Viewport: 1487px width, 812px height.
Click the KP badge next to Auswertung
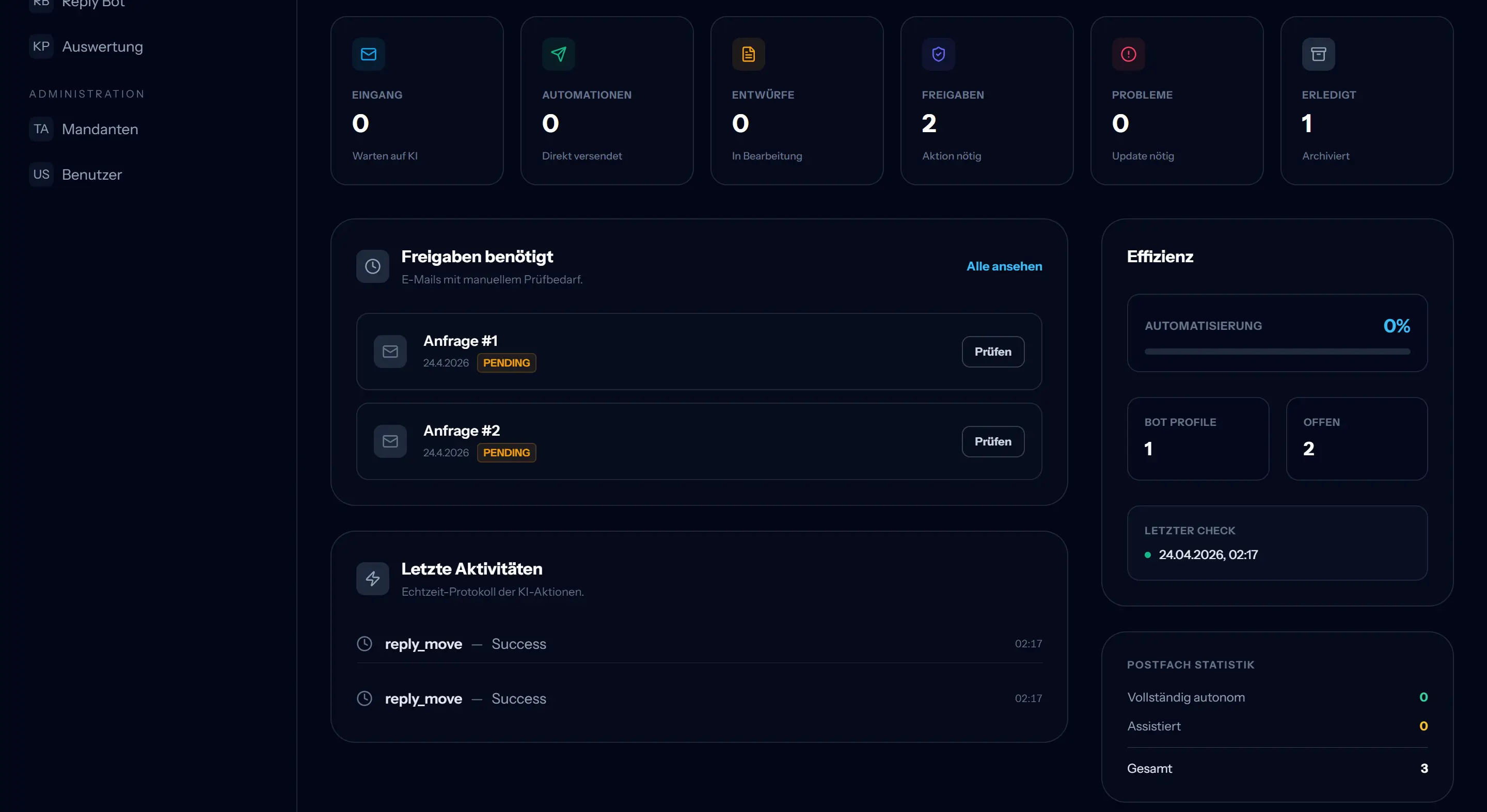[41, 46]
